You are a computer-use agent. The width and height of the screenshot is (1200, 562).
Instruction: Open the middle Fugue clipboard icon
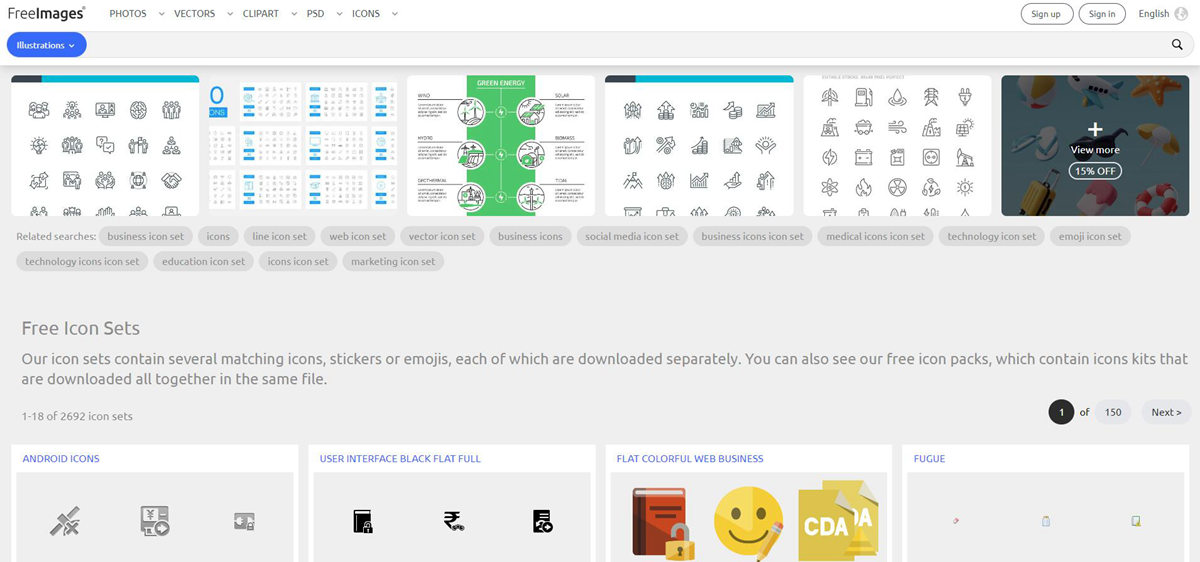coord(1046,520)
